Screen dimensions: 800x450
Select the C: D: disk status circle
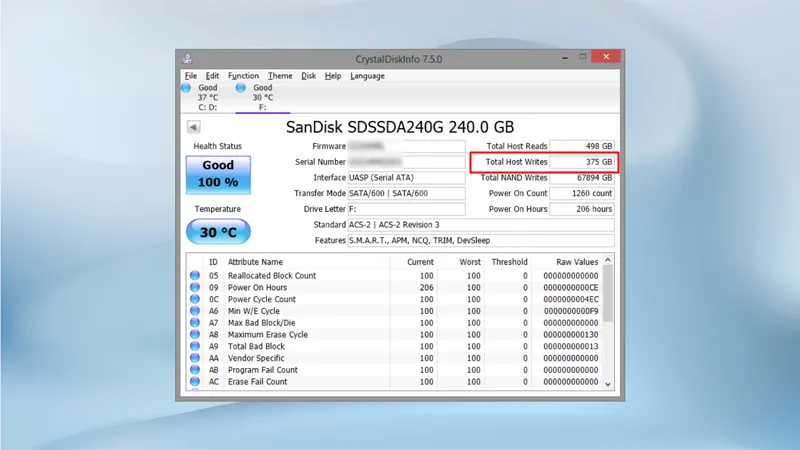tap(186, 88)
